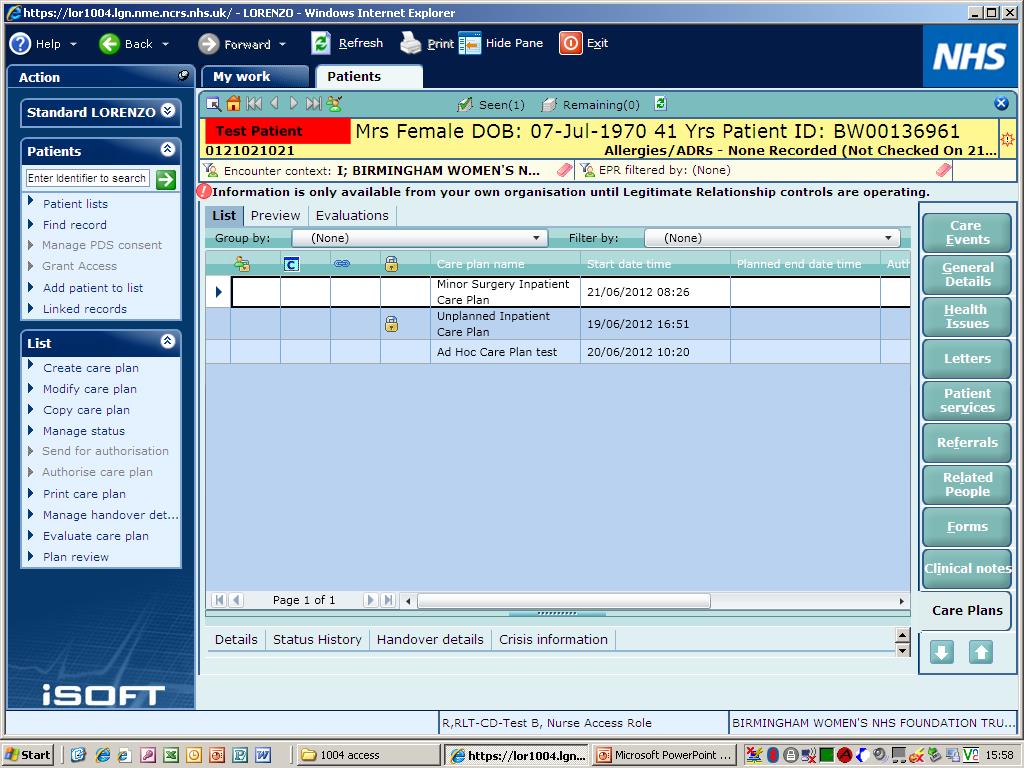1024x768 pixels.
Task: Open the Forward history dropdown arrow
Action: pos(282,44)
